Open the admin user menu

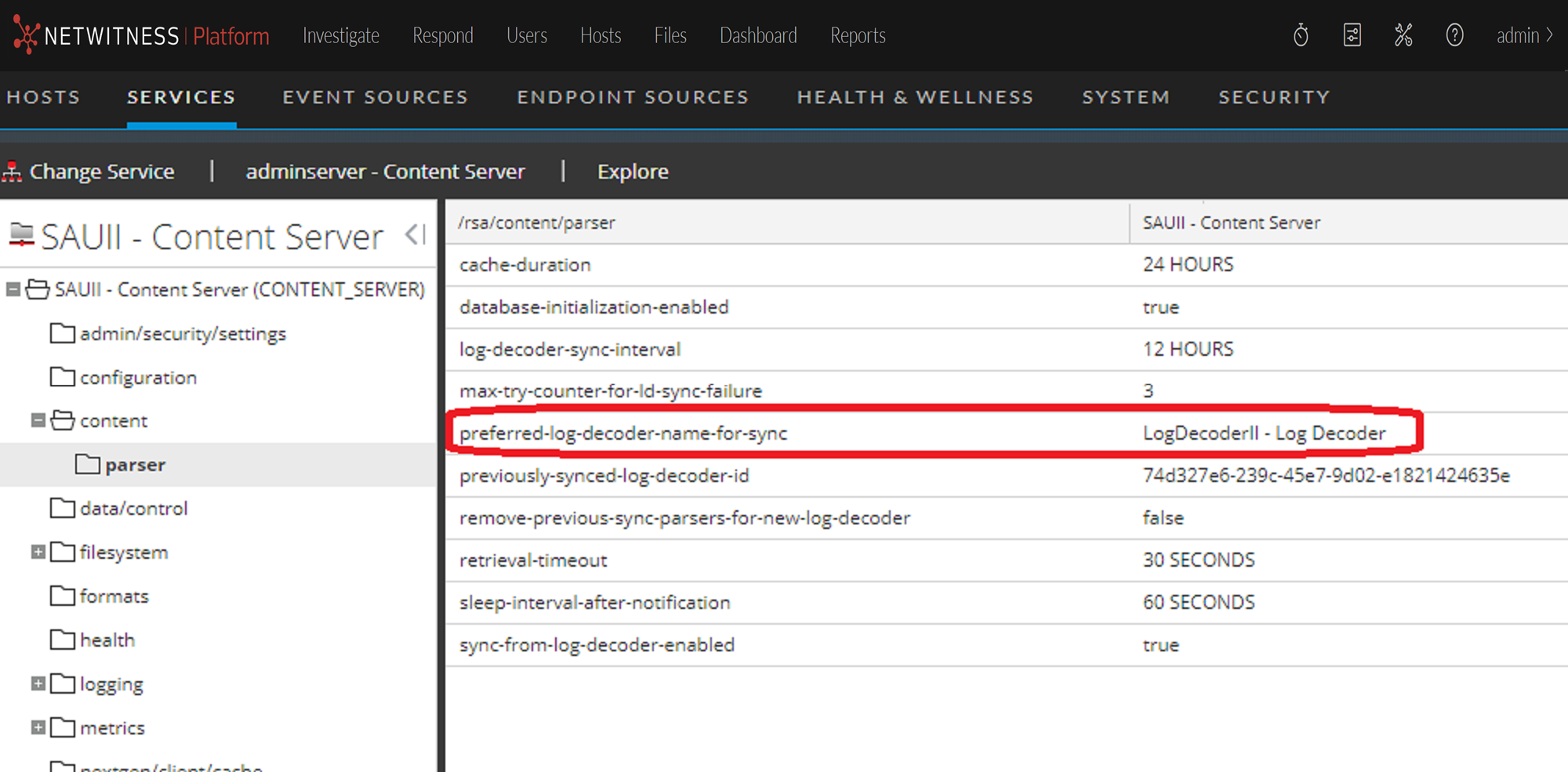coord(1524,35)
